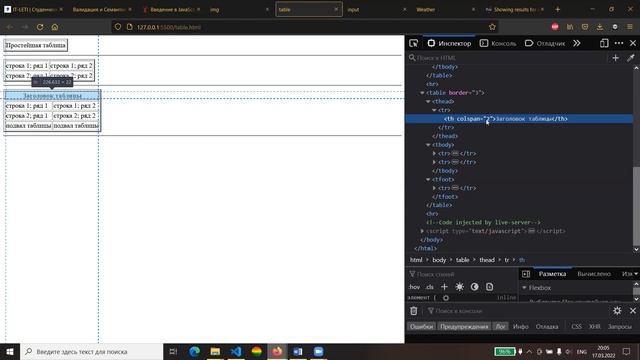The image size is (640, 360).
Task: Click html in the breadcrumb trail
Action: [x=416, y=260]
